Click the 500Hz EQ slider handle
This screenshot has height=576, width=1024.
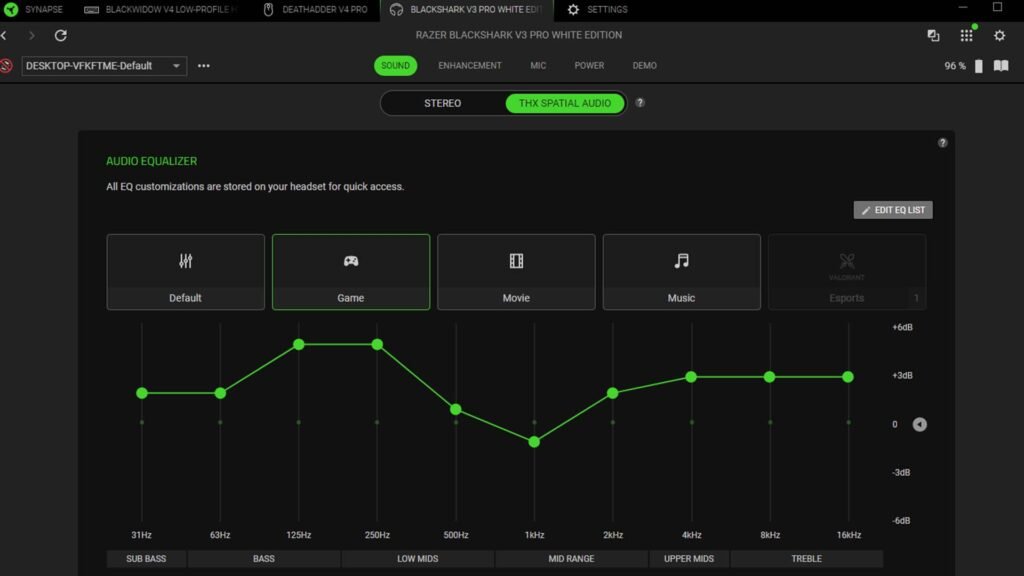pos(456,409)
